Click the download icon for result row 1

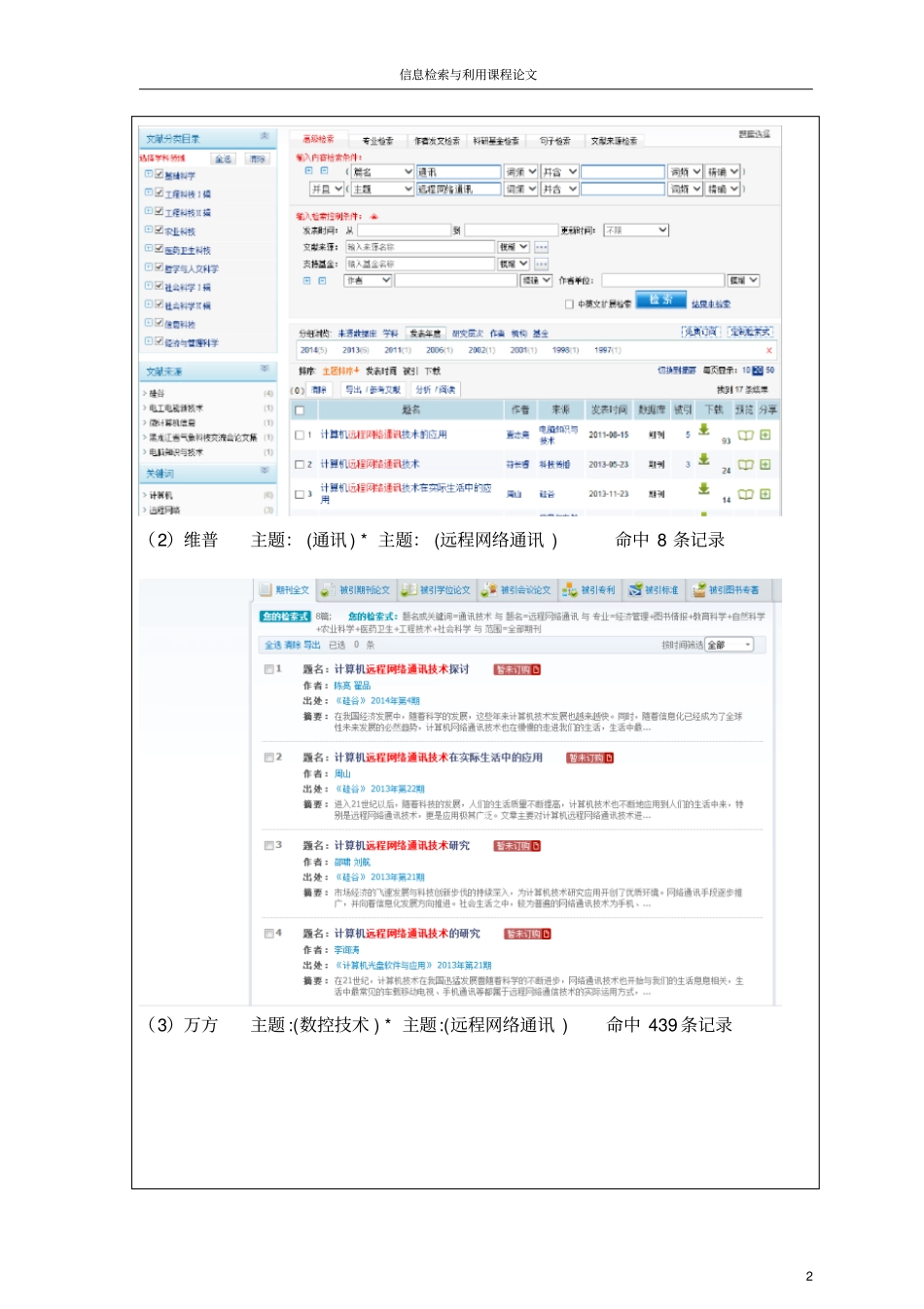coord(704,429)
